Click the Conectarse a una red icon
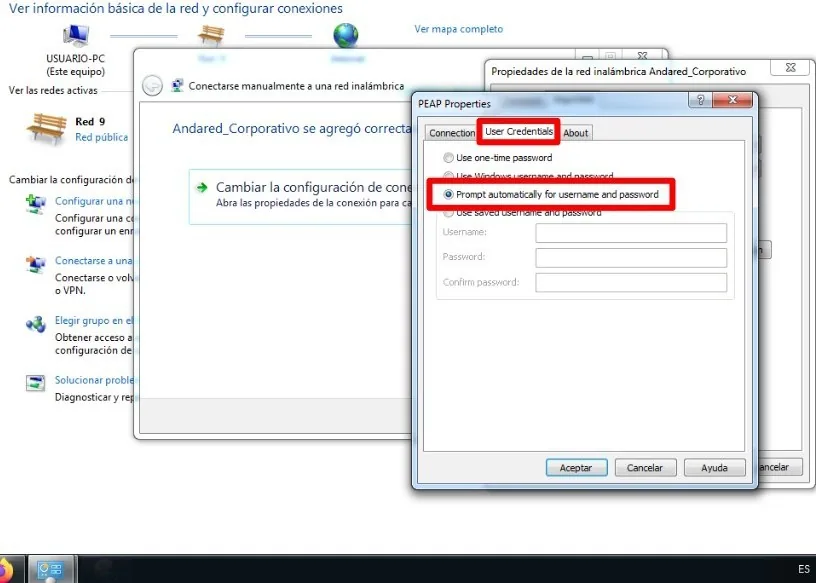This screenshot has width=816, height=583. coord(36,264)
